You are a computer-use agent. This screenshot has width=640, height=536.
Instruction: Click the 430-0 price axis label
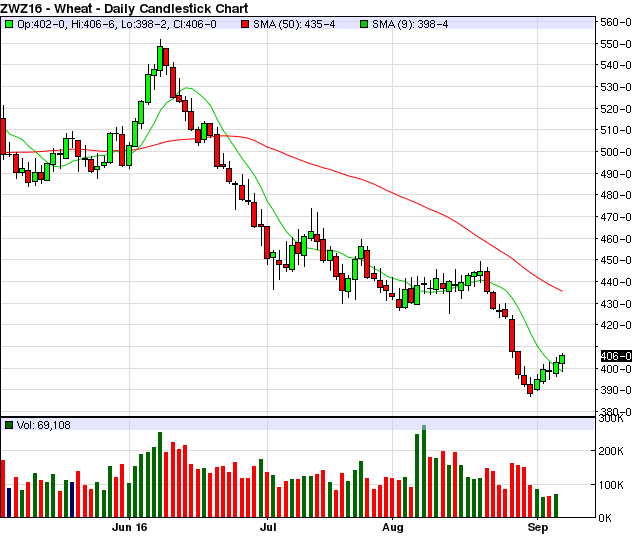[x=616, y=304]
